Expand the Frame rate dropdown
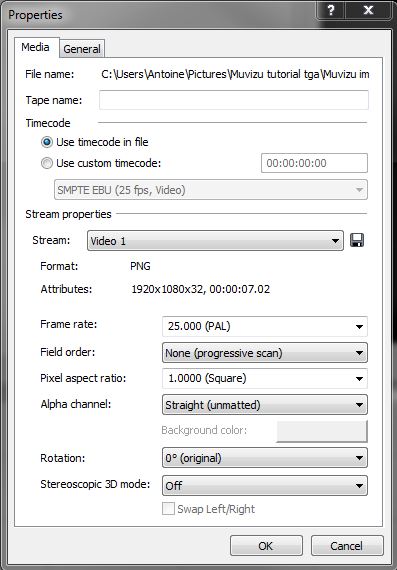 click(265, 326)
